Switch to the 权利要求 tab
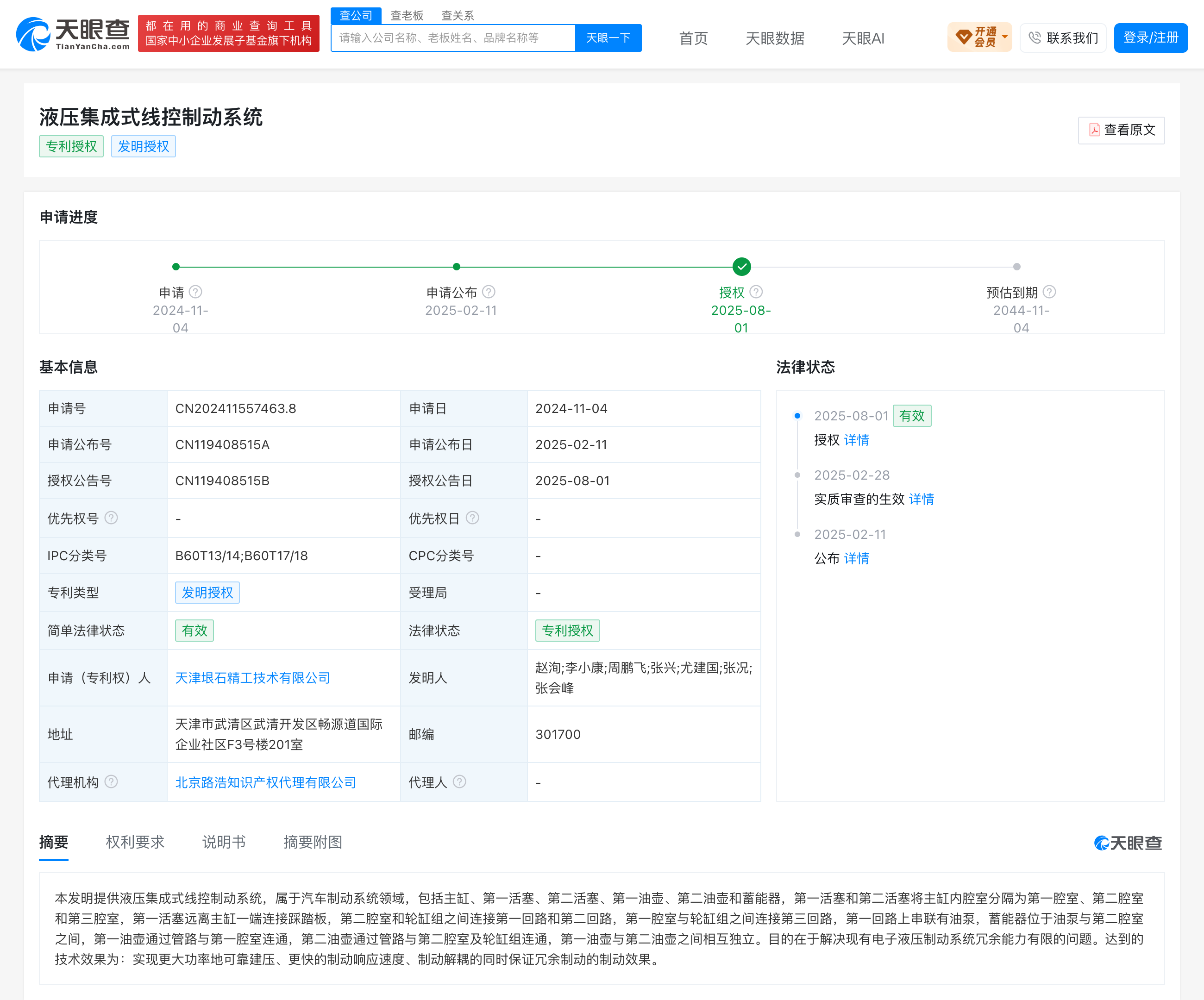Image resolution: width=1204 pixels, height=1000 pixels. 135,842
